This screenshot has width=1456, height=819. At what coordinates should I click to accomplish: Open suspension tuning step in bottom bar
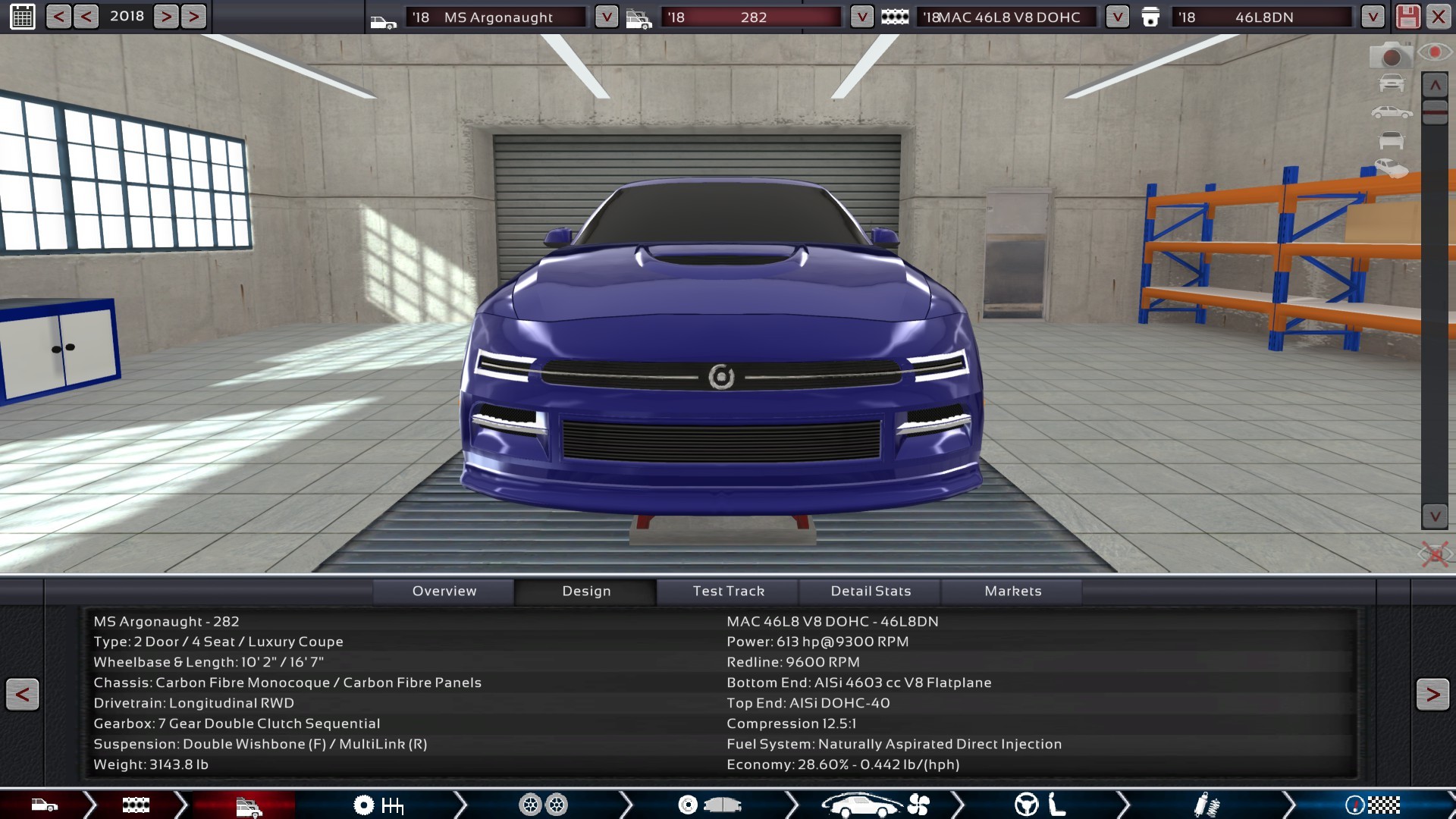pyautogui.click(x=1206, y=805)
